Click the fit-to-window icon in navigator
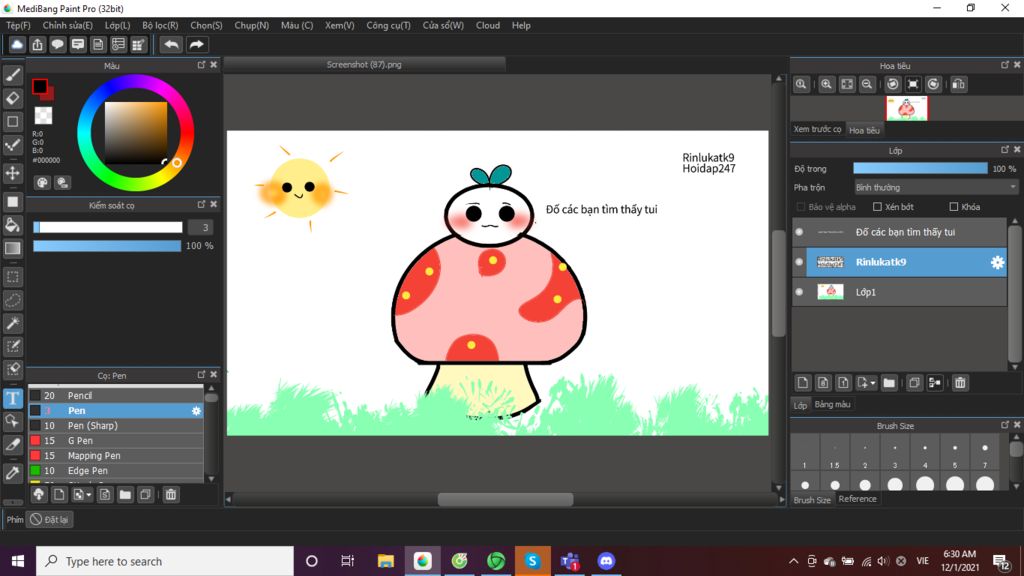 point(847,84)
